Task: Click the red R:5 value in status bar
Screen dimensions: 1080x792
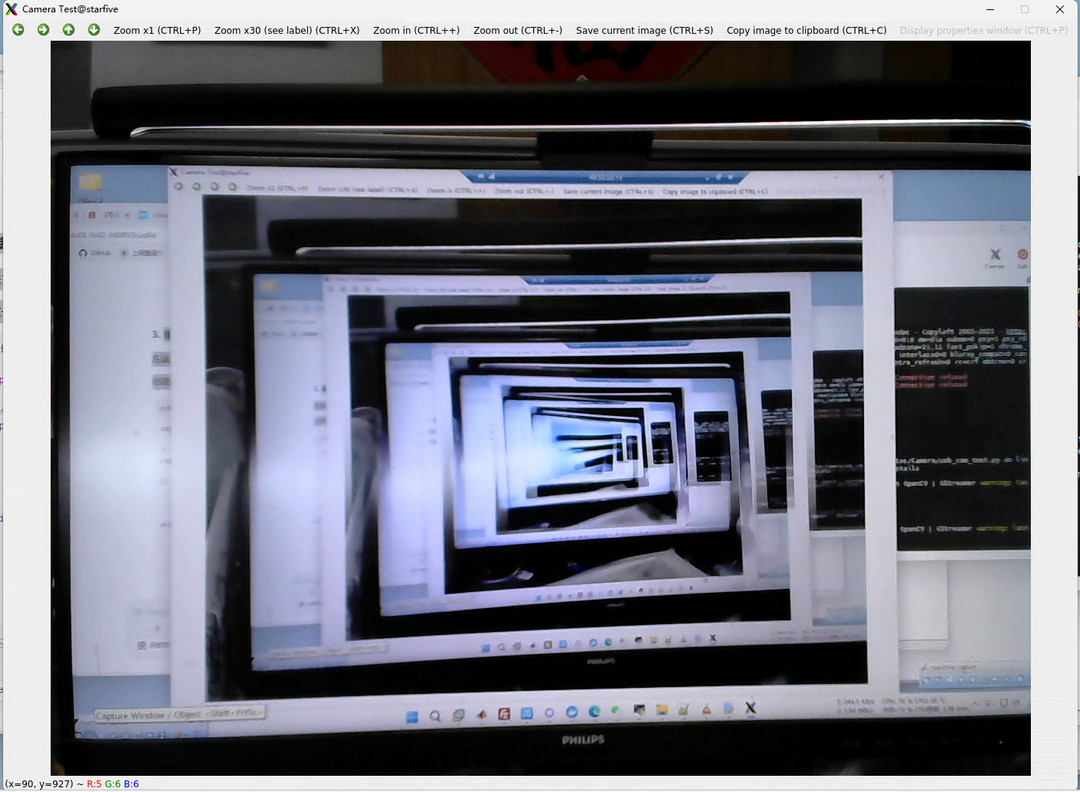Action: tap(93, 784)
